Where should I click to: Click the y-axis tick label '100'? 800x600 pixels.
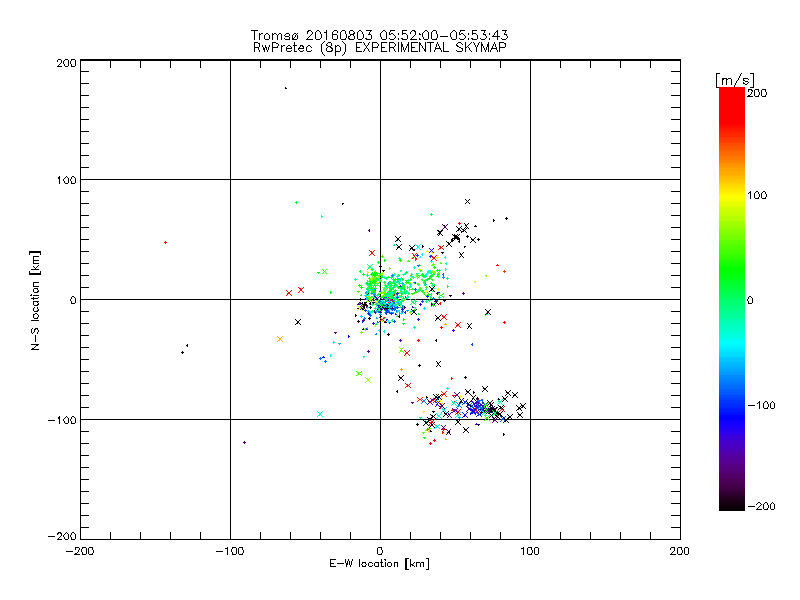(x=66, y=180)
